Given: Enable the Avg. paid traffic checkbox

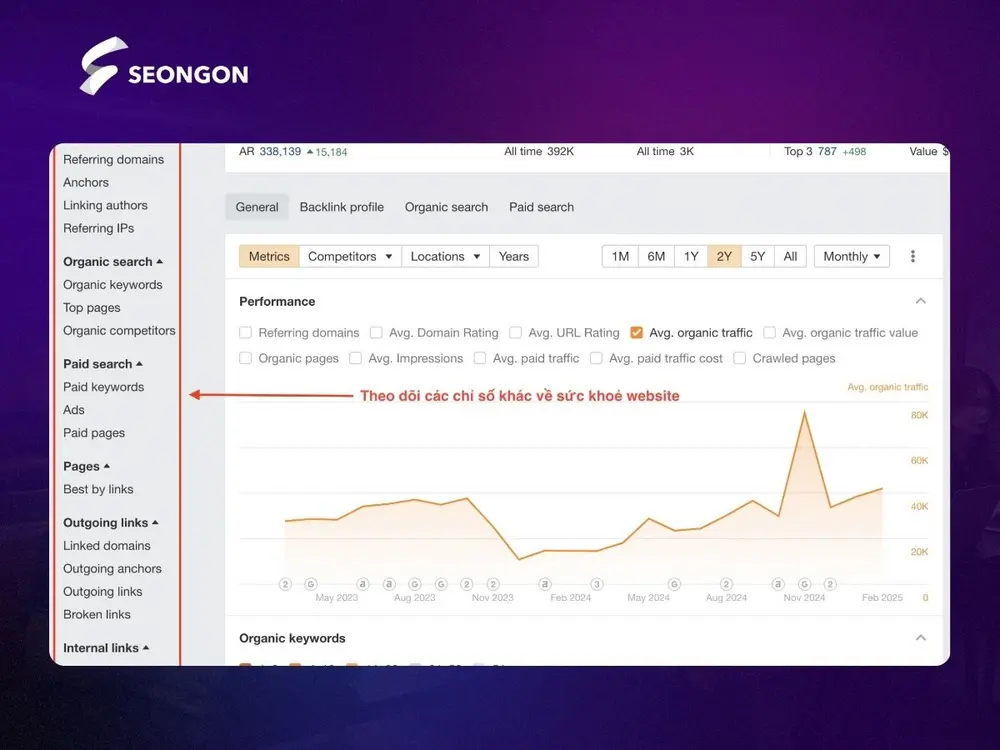Looking at the screenshot, I should [480, 358].
